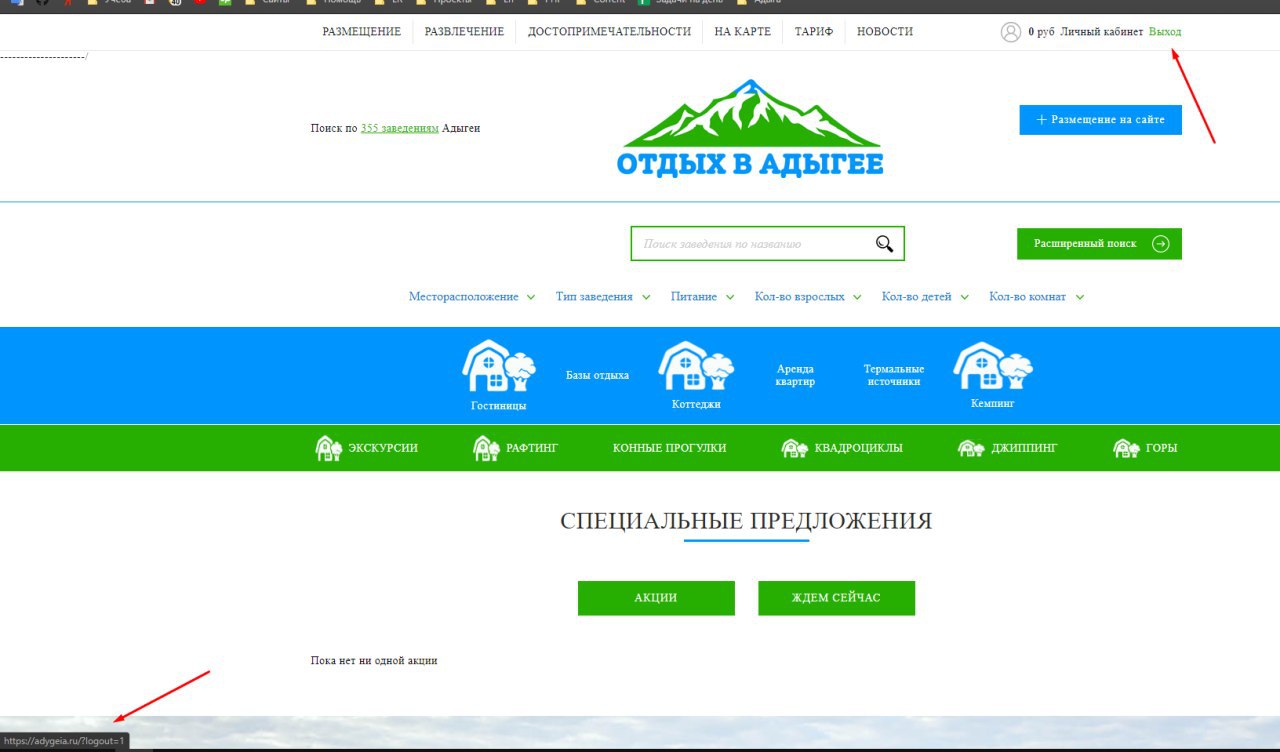The width and height of the screenshot is (1280, 752).
Task: Expand the Питание filter dropdown
Action: coord(702,297)
